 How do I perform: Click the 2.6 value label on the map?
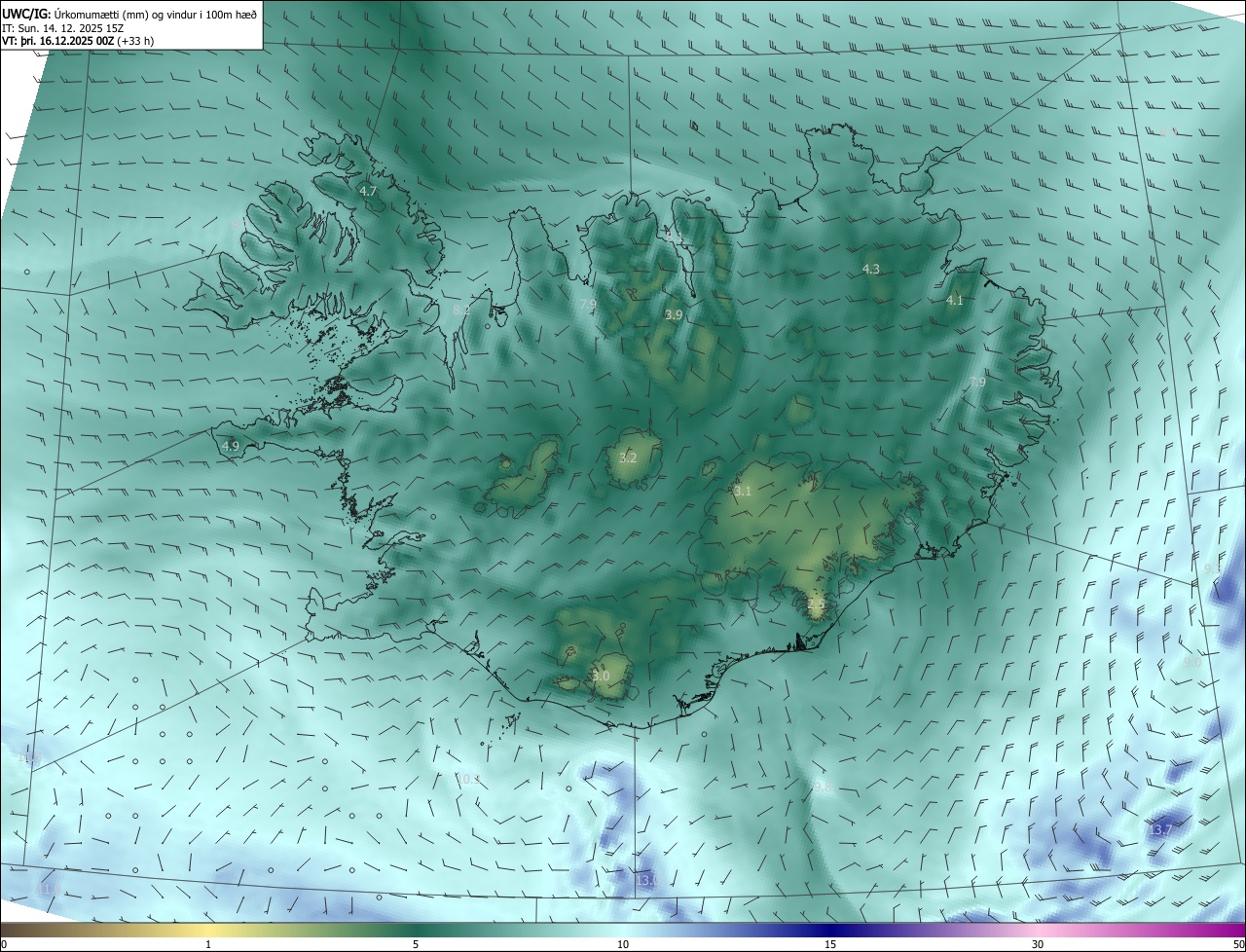coord(817,604)
